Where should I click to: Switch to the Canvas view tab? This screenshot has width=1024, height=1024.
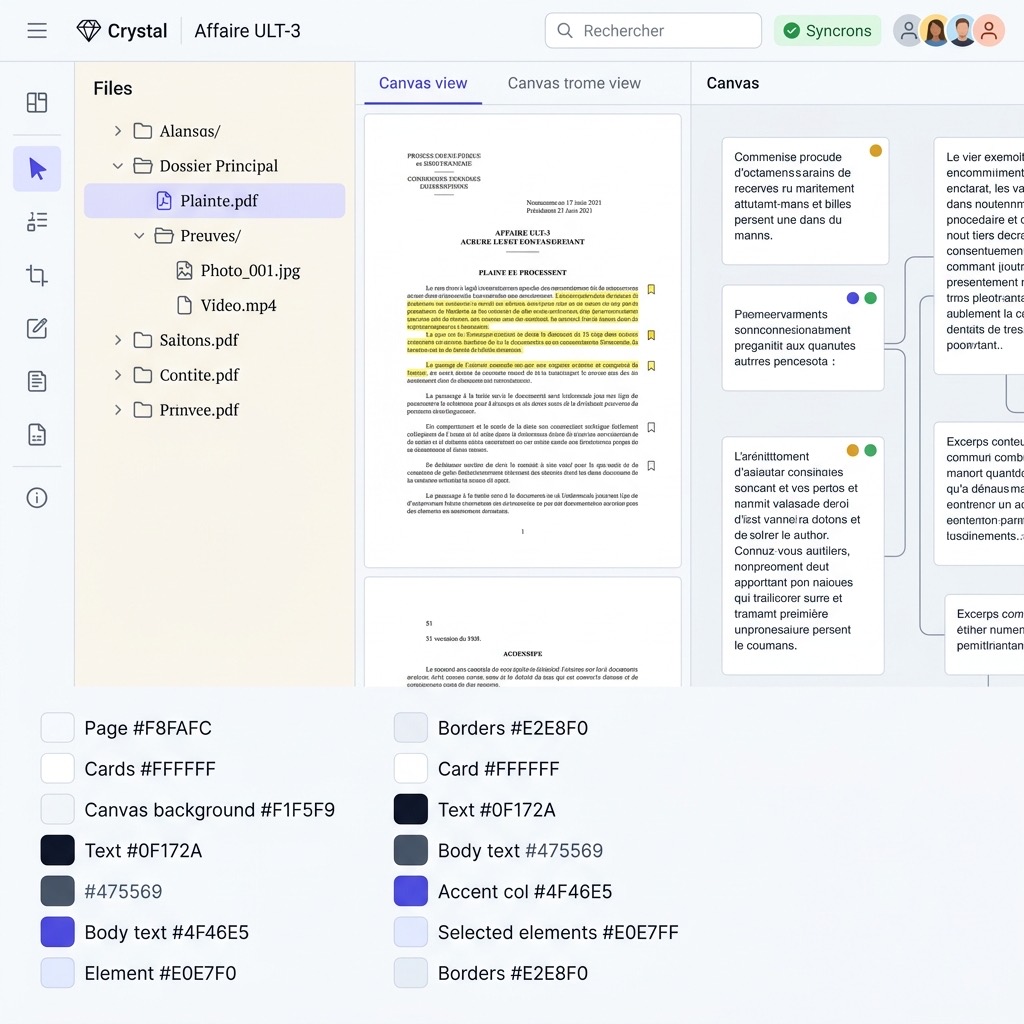coord(422,83)
